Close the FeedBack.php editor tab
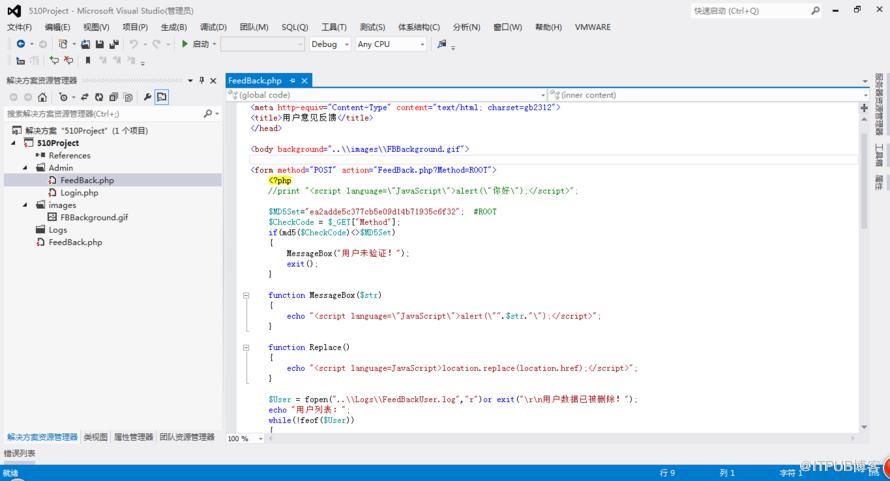890x481 pixels. pos(304,81)
